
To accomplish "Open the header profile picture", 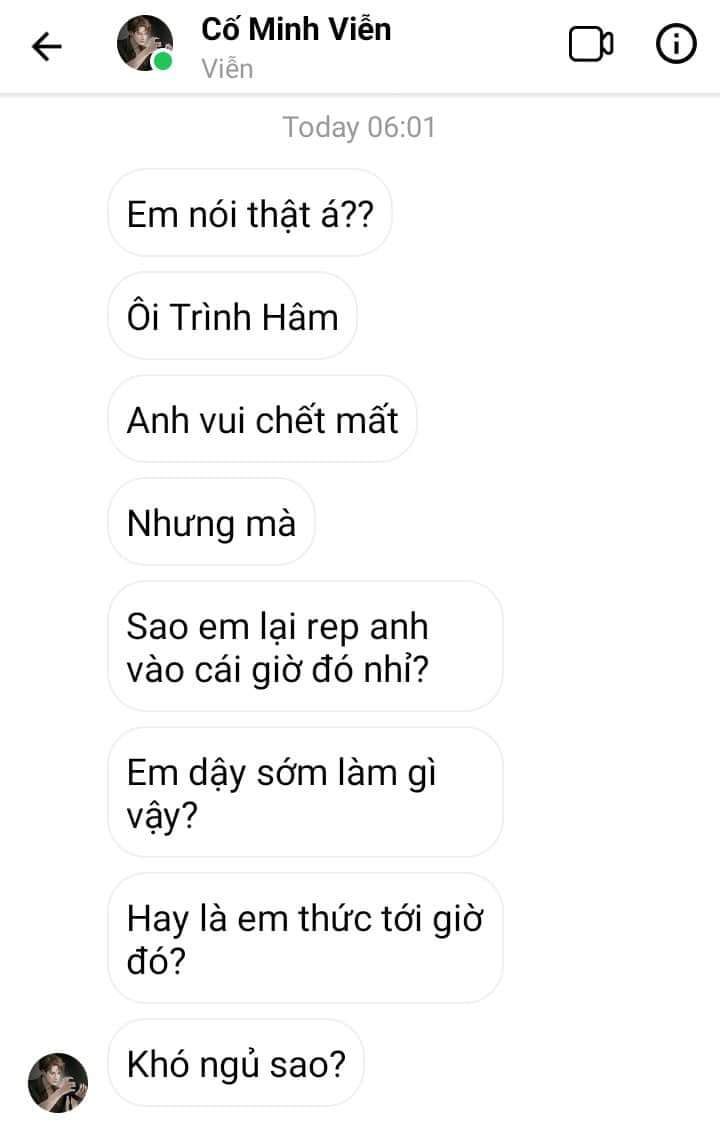I will [x=145, y=44].
